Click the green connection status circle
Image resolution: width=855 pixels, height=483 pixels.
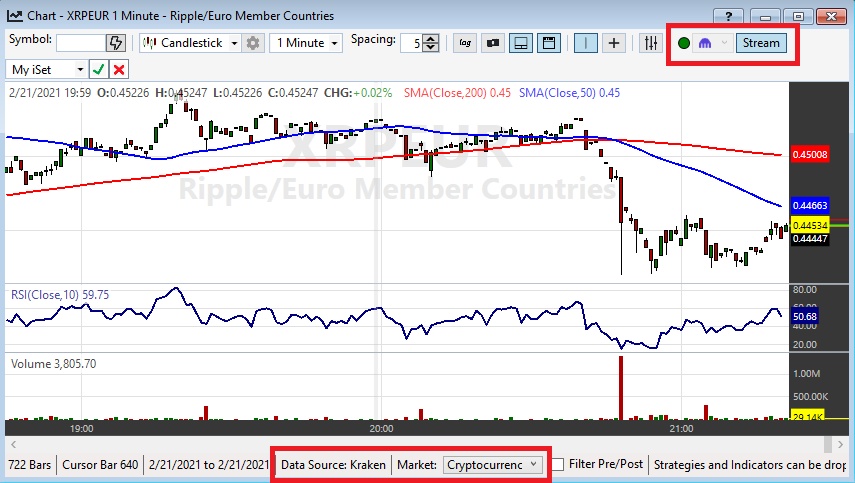pos(684,43)
